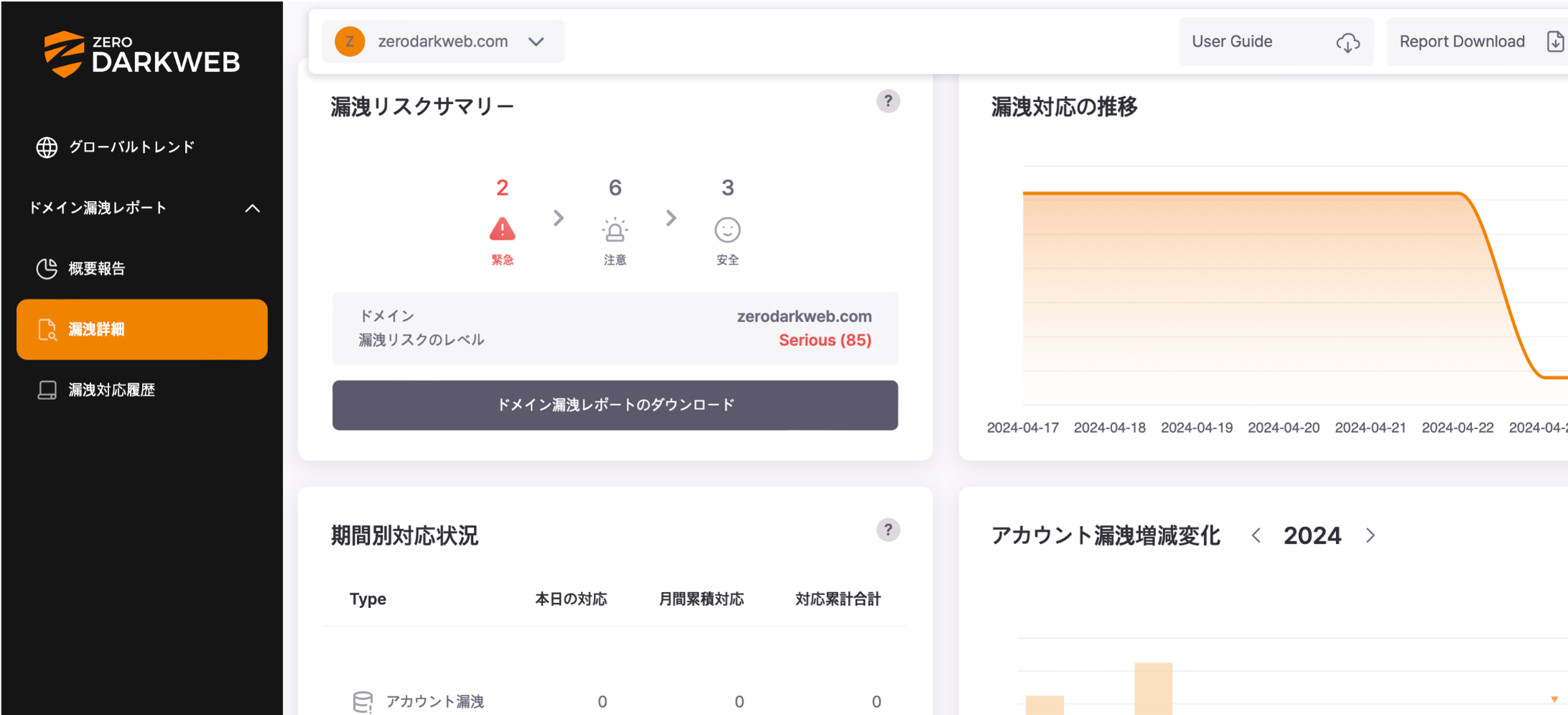This screenshot has width=1568, height=715.
Task: Click the 2024-04-17 axis label
Action: (1022, 428)
